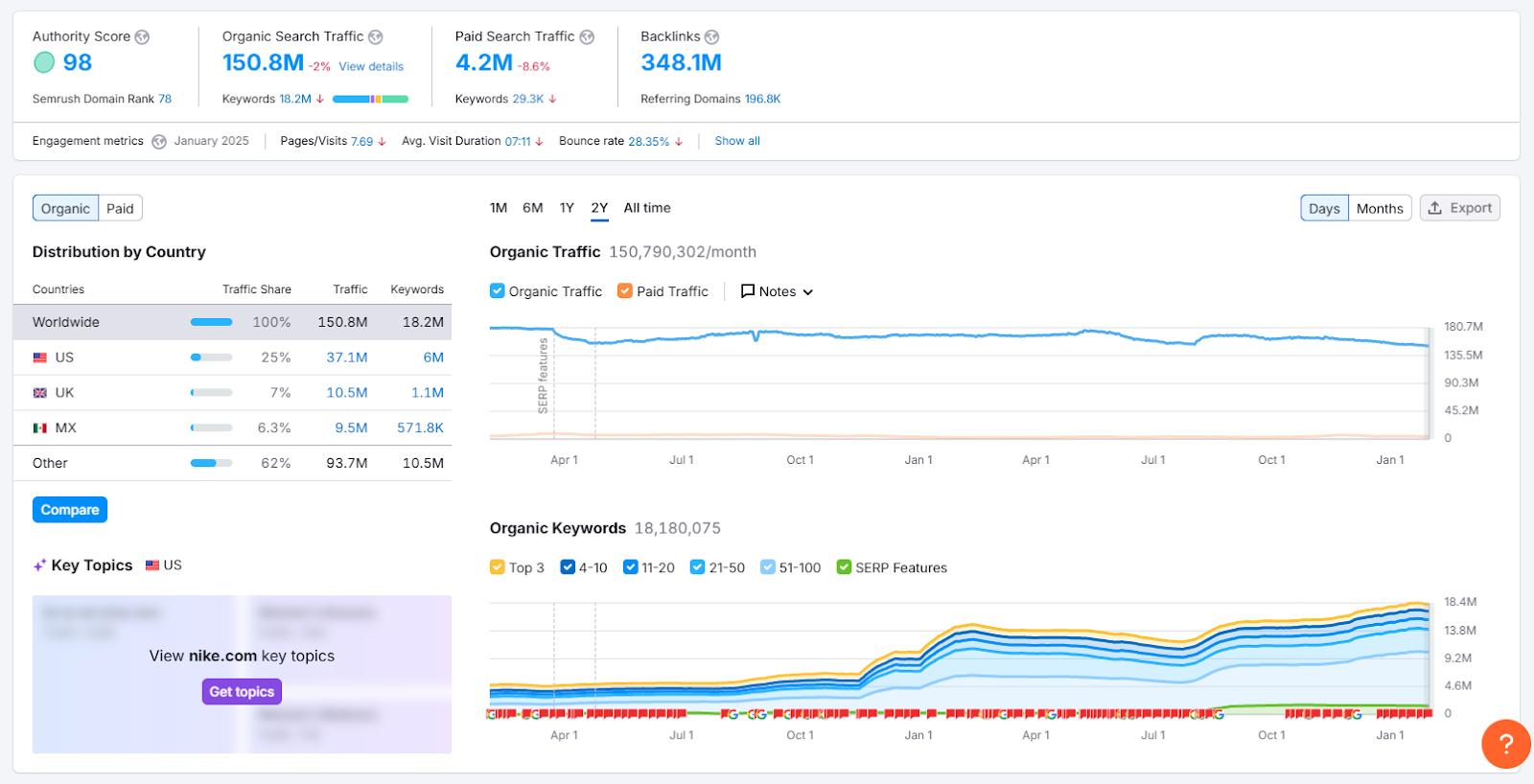The width and height of the screenshot is (1534, 784).
Task: Uncheck the Organic Traffic checkbox
Action: (x=498, y=291)
